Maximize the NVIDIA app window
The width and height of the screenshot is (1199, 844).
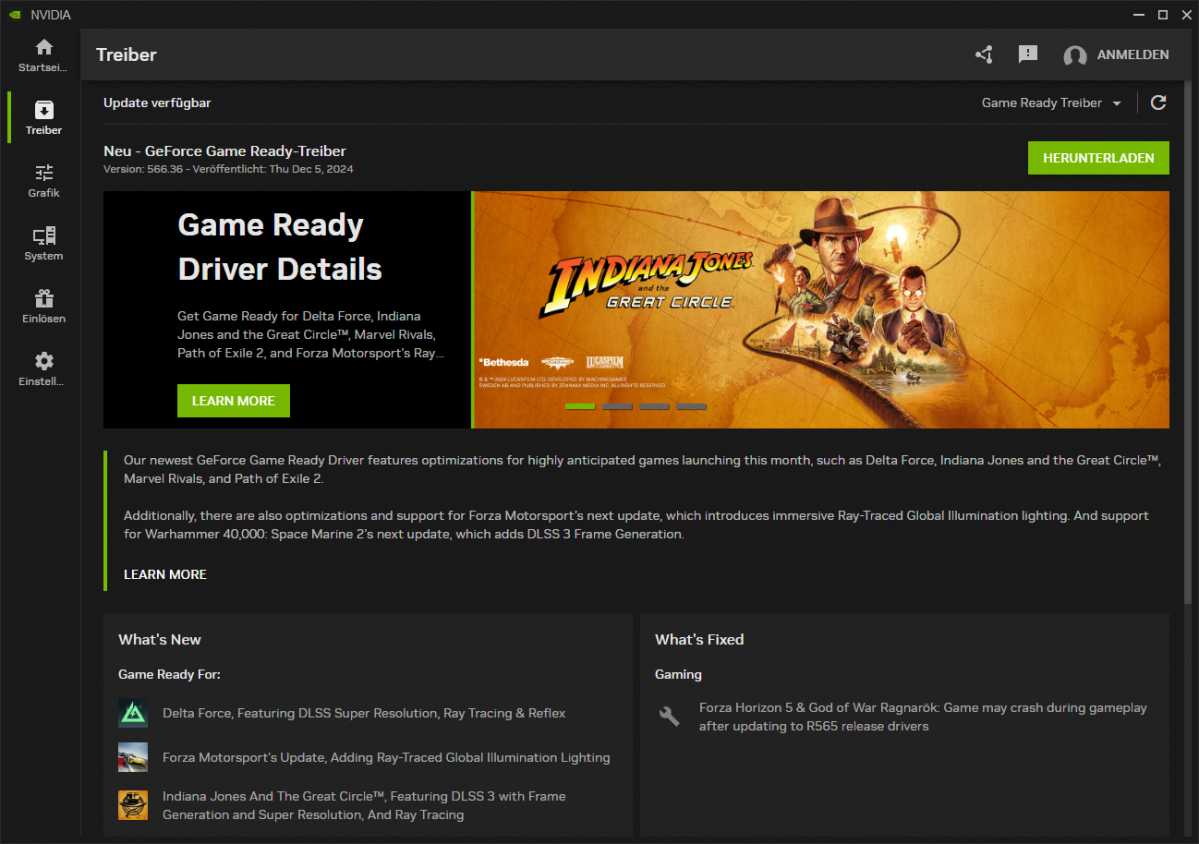1162,15
